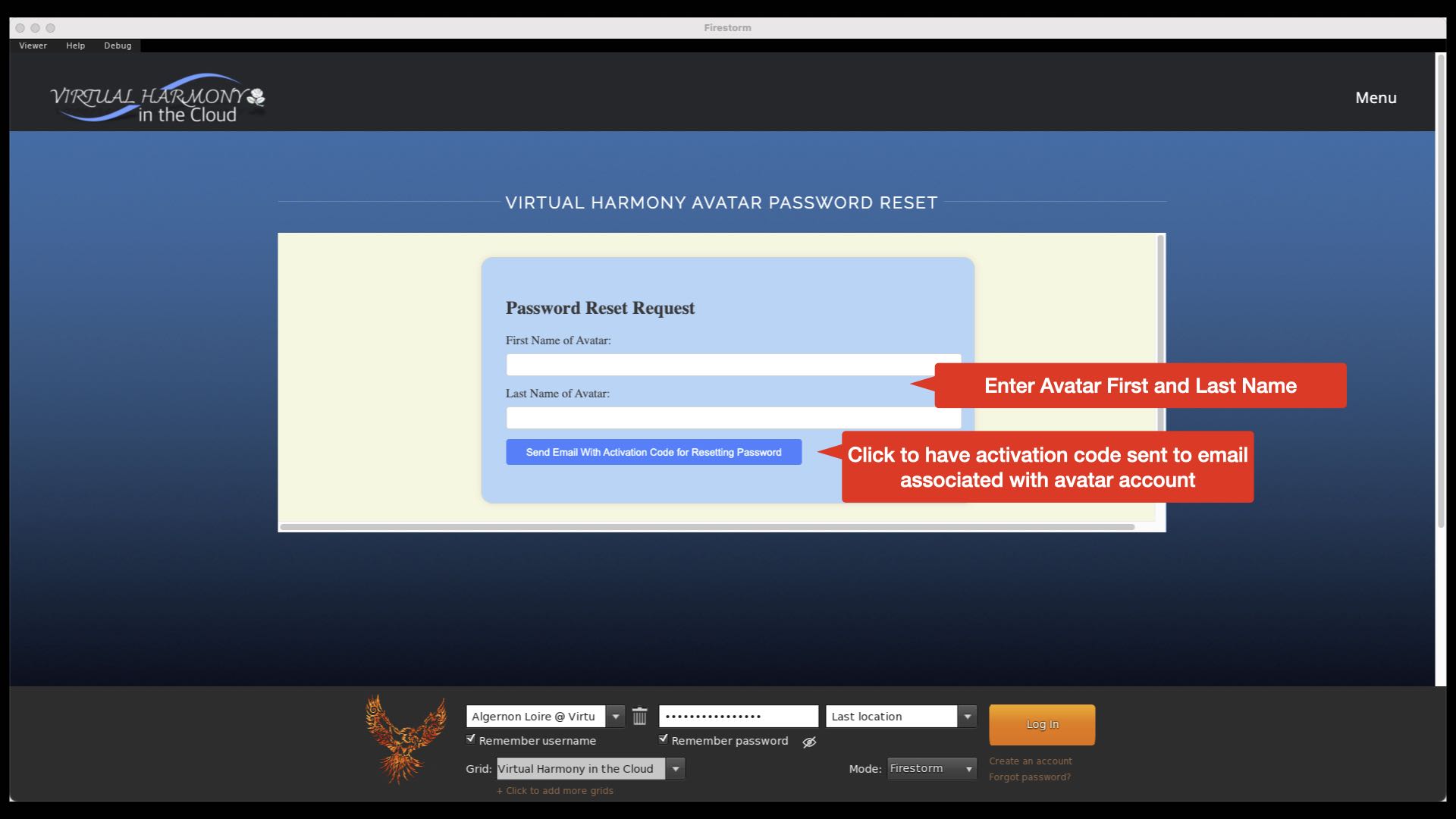Toggle the show password eye icon
1456x819 pixels.
pos(809,742)
